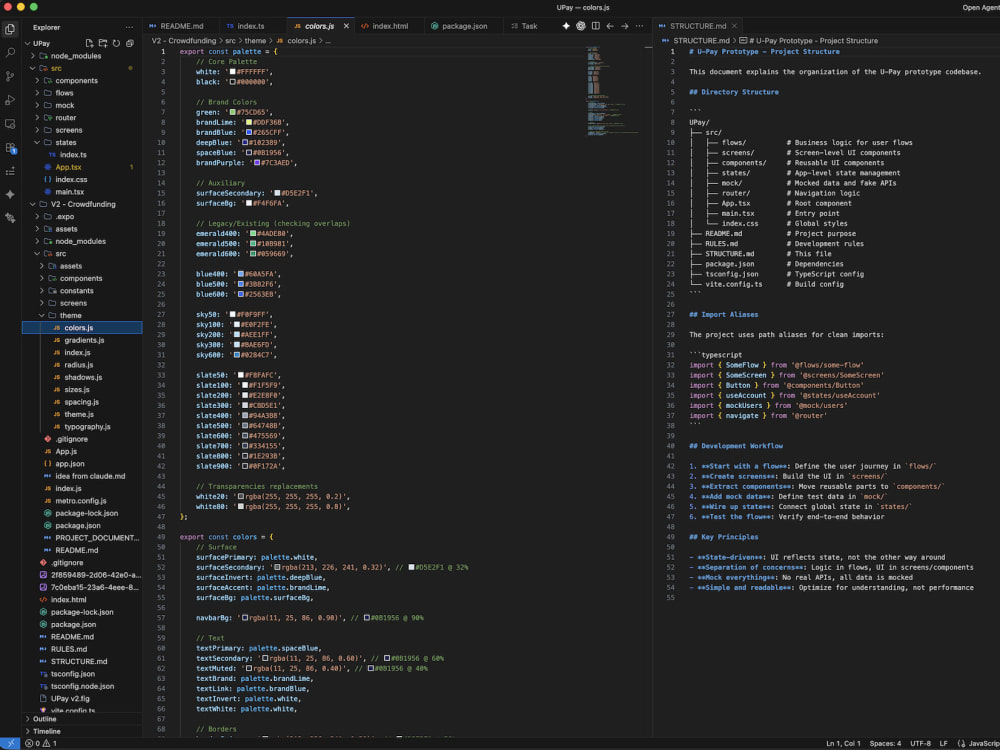Click the brandPurple #7C3AED color swatch

click(x=257, y=163)
